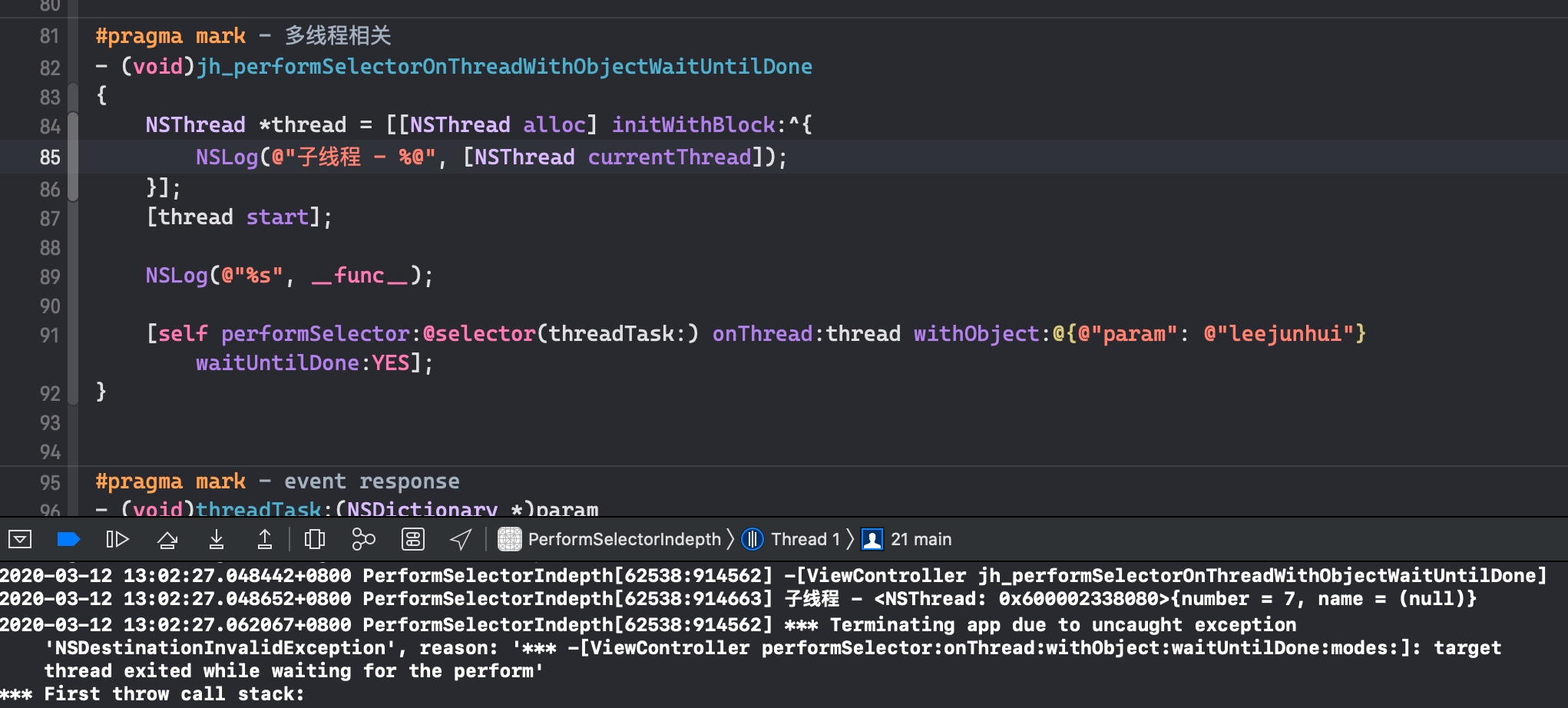Click 'onThread' in line 91
This screenshot has height=708, width=1568.
pyautogui.click(x=762, y=333)
